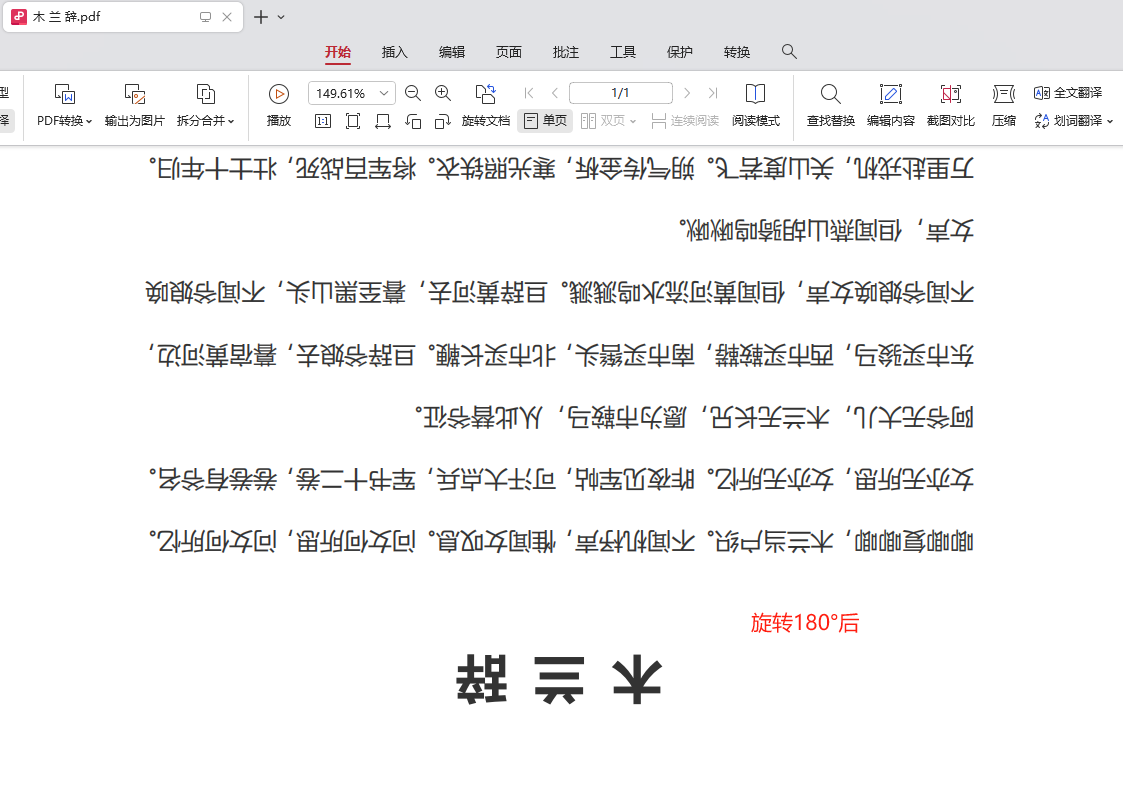Image resolution: width=1123 pixels, height=789 pixels.
Task: Zoom in with the plus magnifier
Action: pyautogui.click(x=443, y=93)
